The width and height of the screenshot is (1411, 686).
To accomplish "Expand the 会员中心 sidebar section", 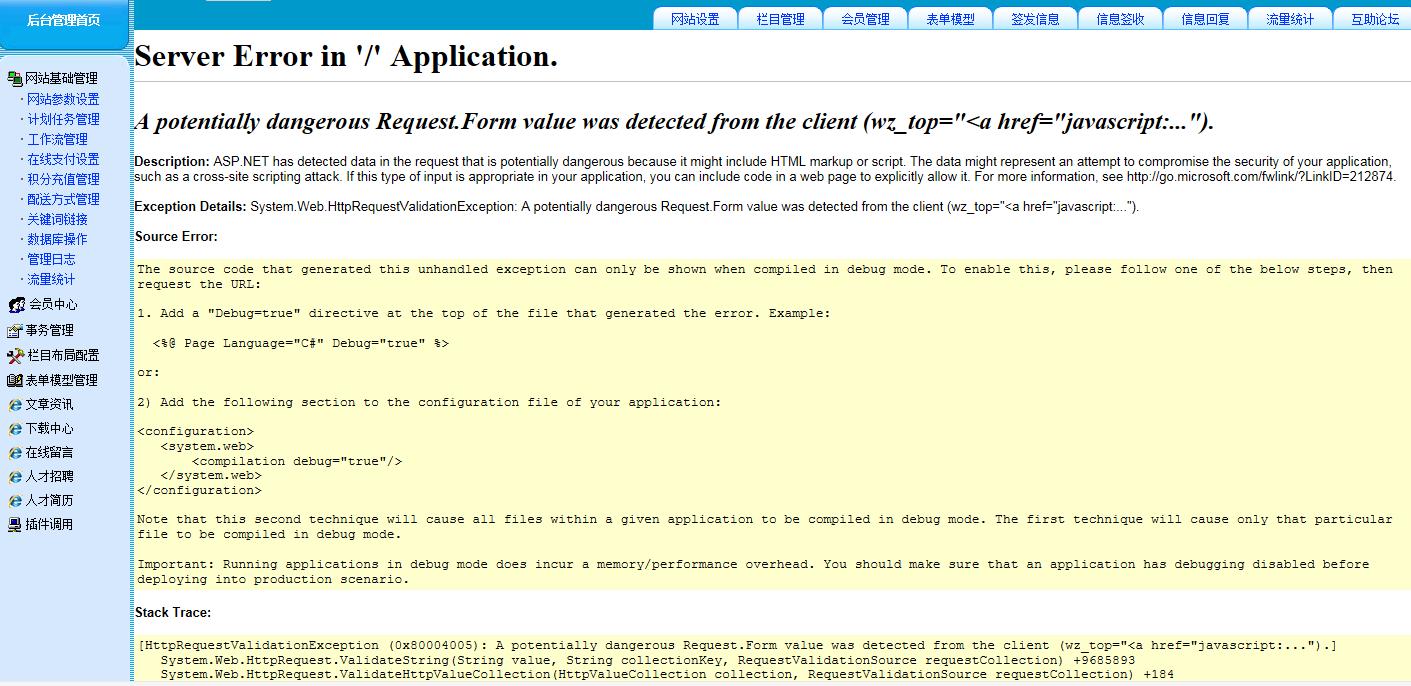I will pyautogui.click(x=53, y=305).
